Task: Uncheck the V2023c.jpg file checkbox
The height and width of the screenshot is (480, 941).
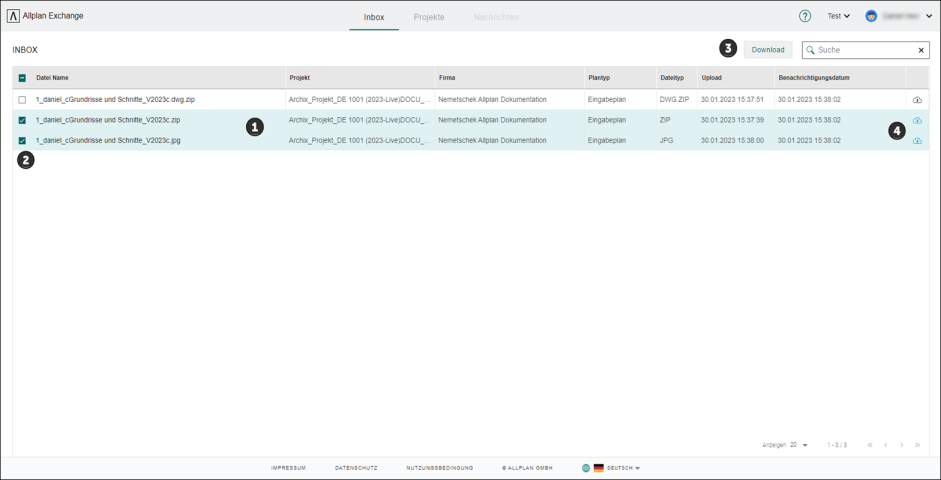Action: (22, 141)
